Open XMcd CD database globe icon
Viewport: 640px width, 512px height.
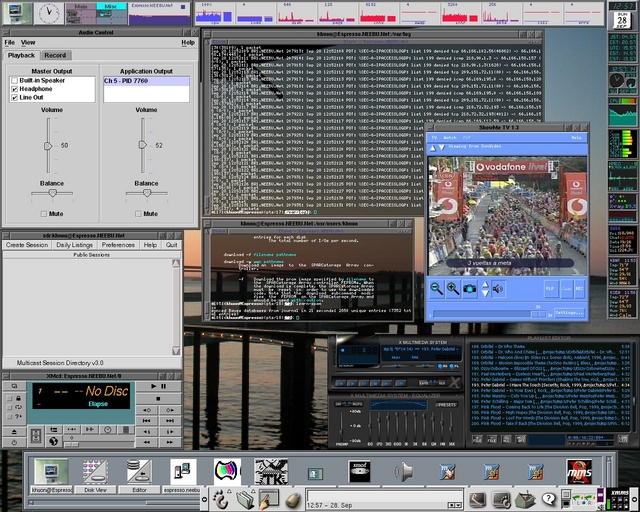(54, 441)
